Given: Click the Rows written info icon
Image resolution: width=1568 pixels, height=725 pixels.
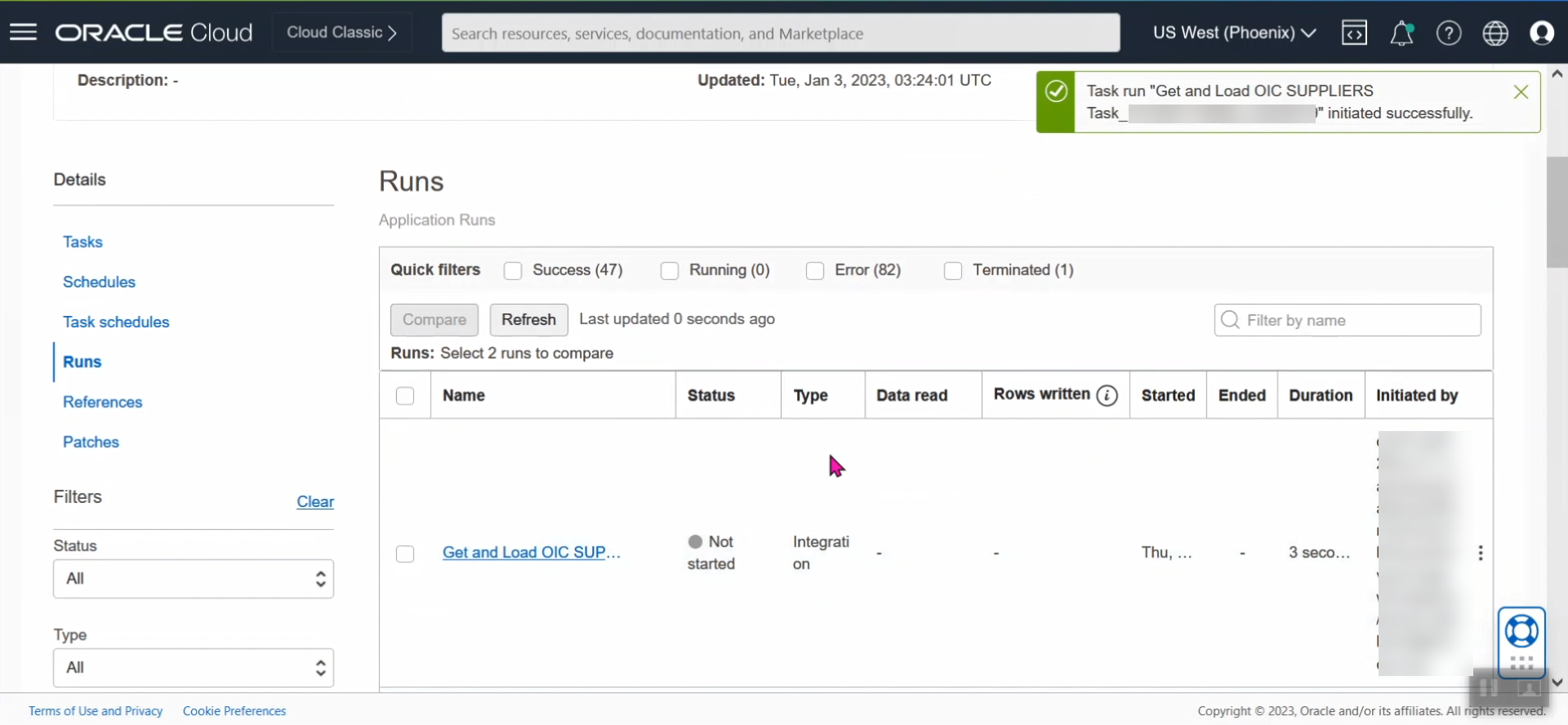Looking at the screenshot, I should (x=1107, y=395).
